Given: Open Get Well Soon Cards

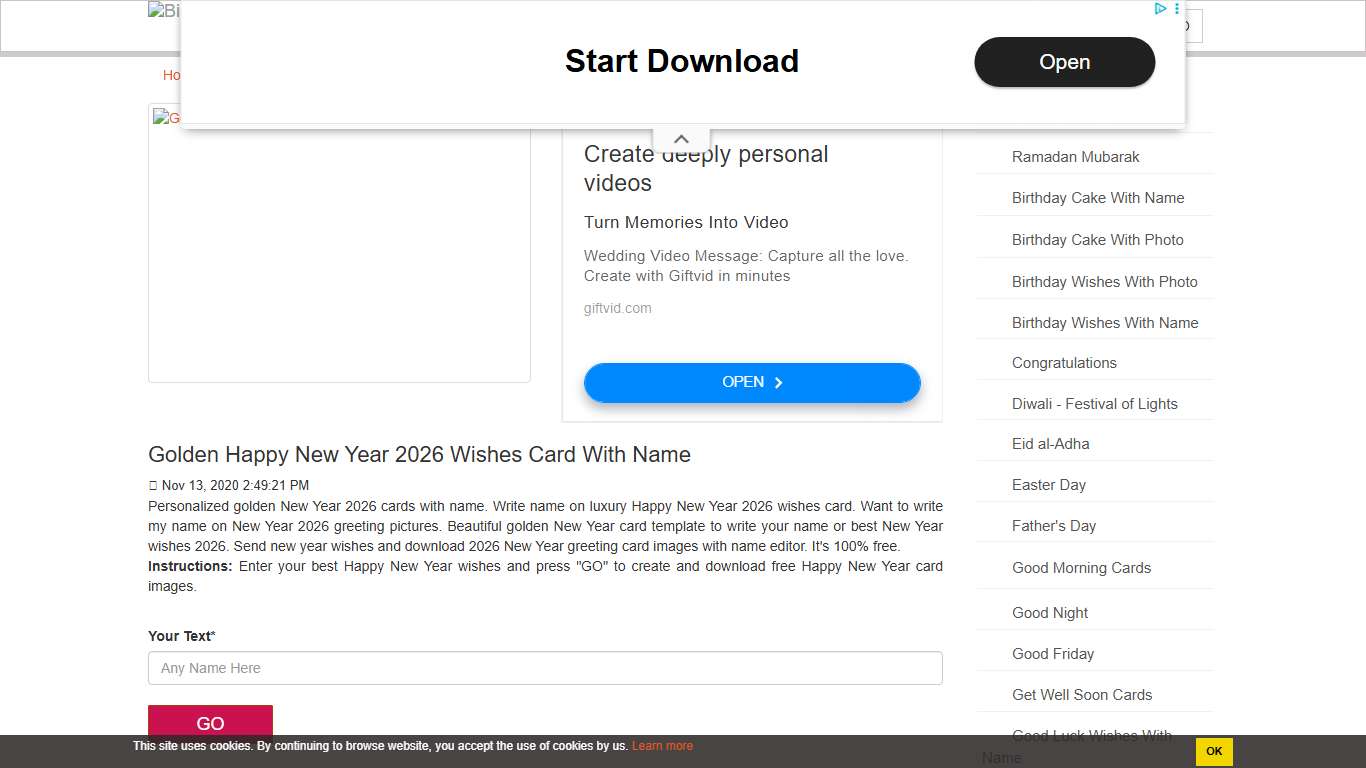Looking at the screenshot, I should [1082, 694].
